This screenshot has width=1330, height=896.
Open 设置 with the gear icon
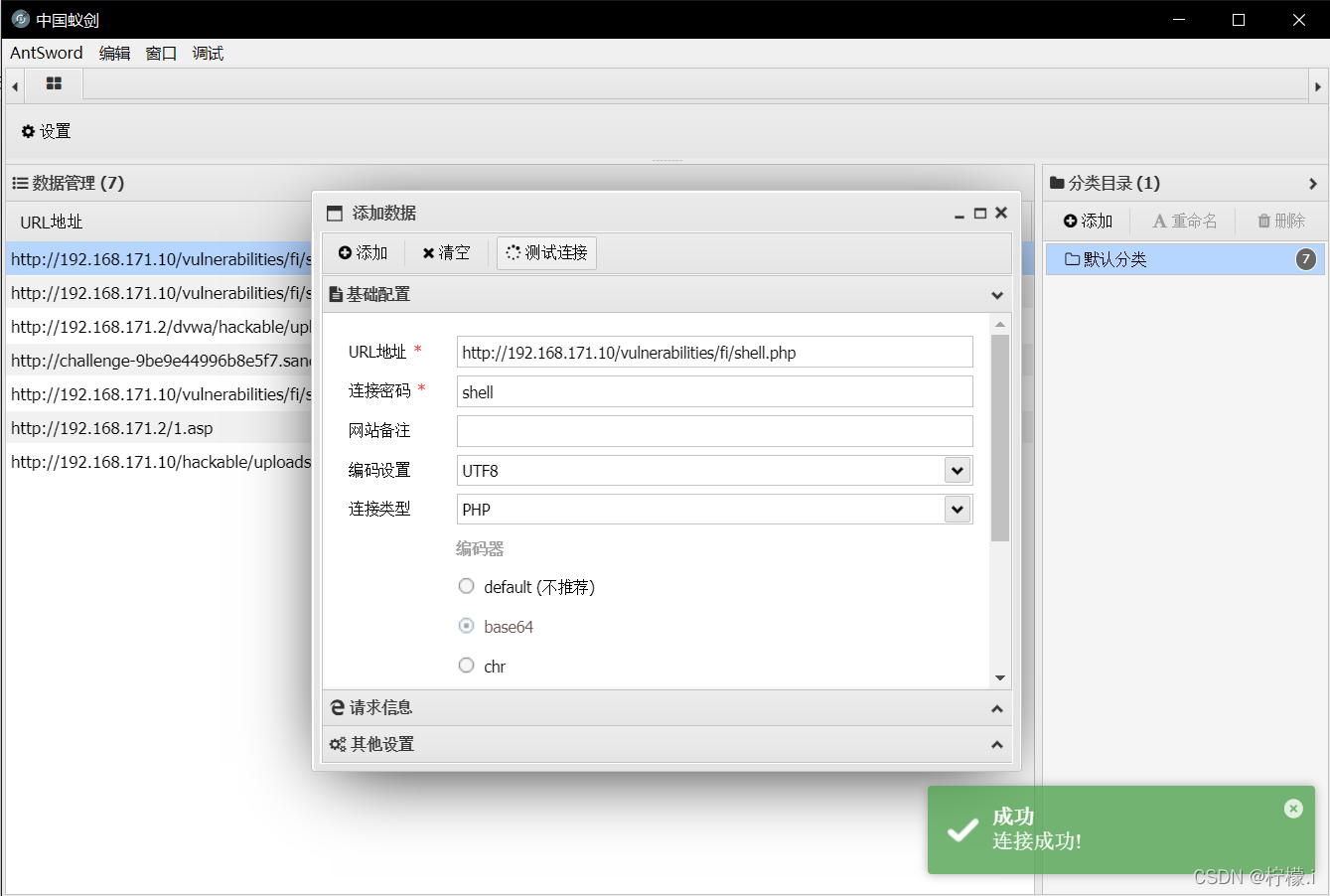point(46,131)
